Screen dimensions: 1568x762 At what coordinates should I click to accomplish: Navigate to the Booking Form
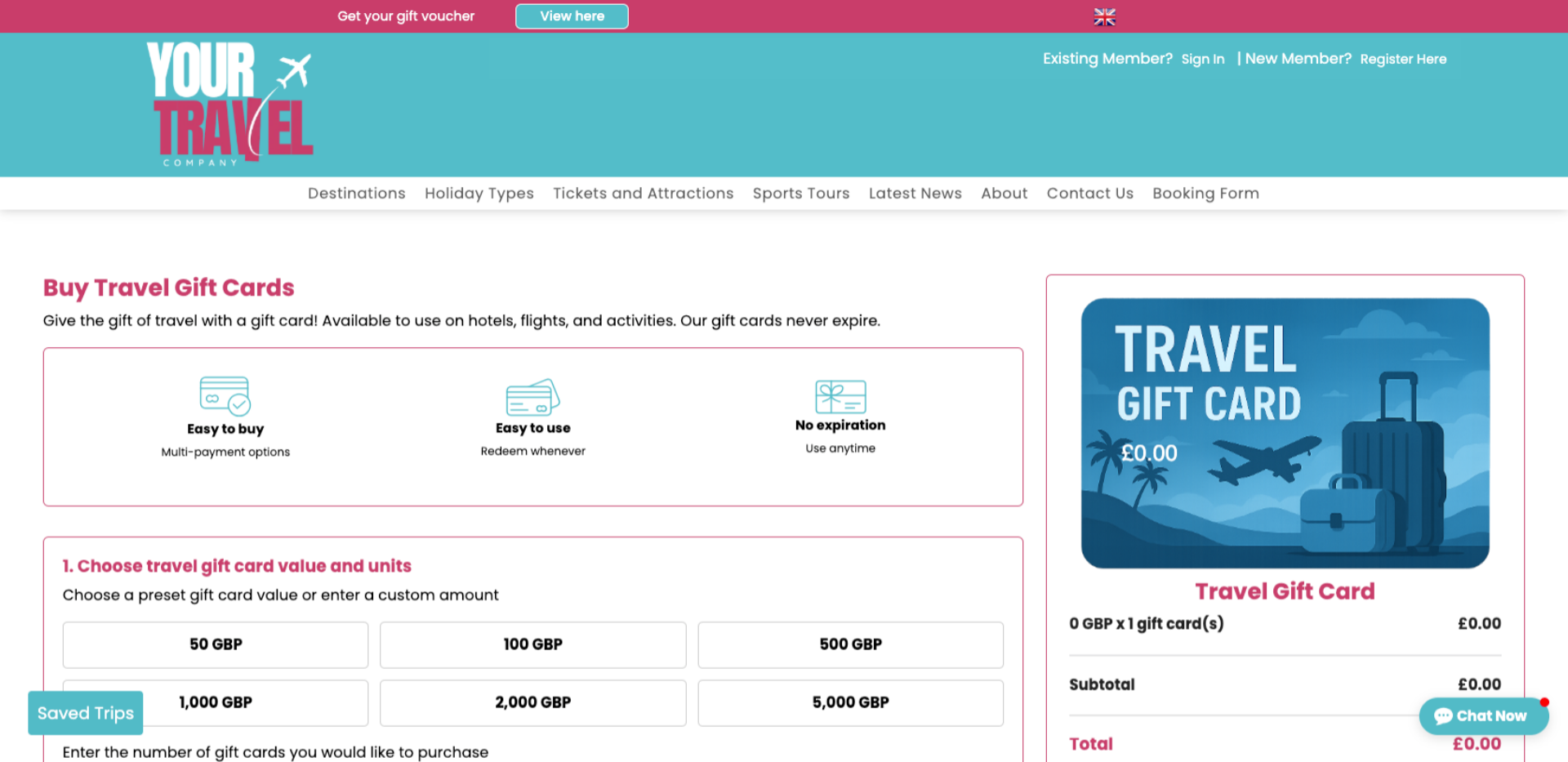1205,194
